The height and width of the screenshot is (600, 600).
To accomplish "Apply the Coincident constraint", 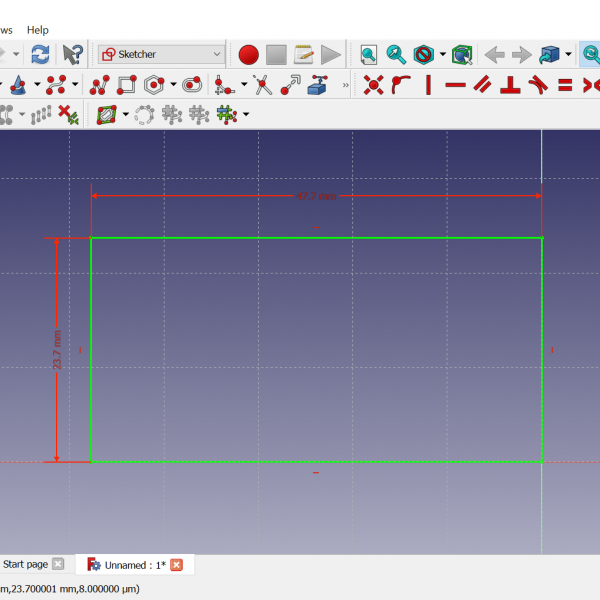I will coord(373,85).
